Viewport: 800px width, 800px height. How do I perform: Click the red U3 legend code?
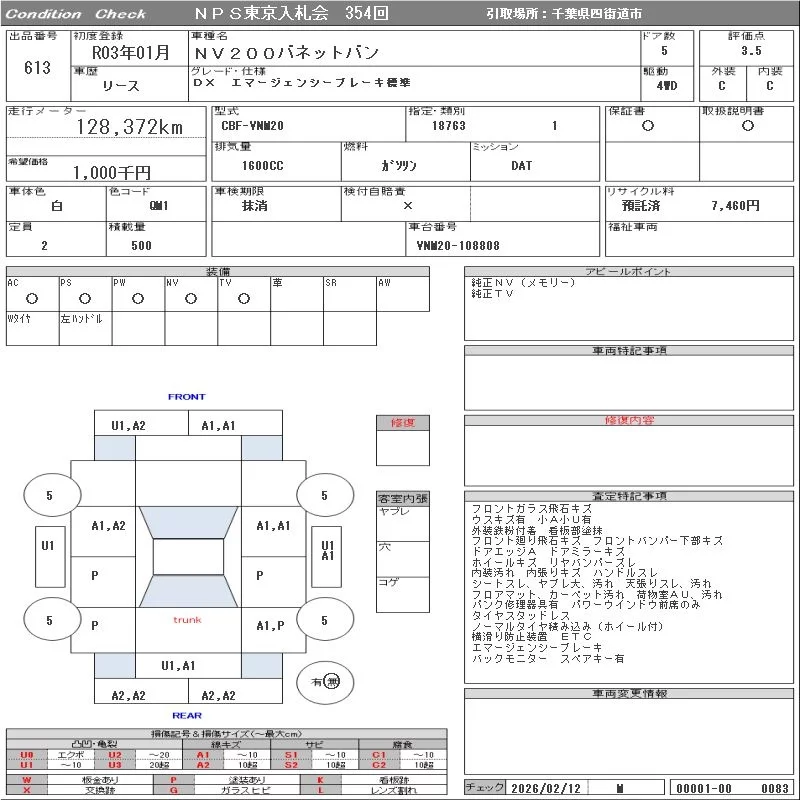coord(115,765)
